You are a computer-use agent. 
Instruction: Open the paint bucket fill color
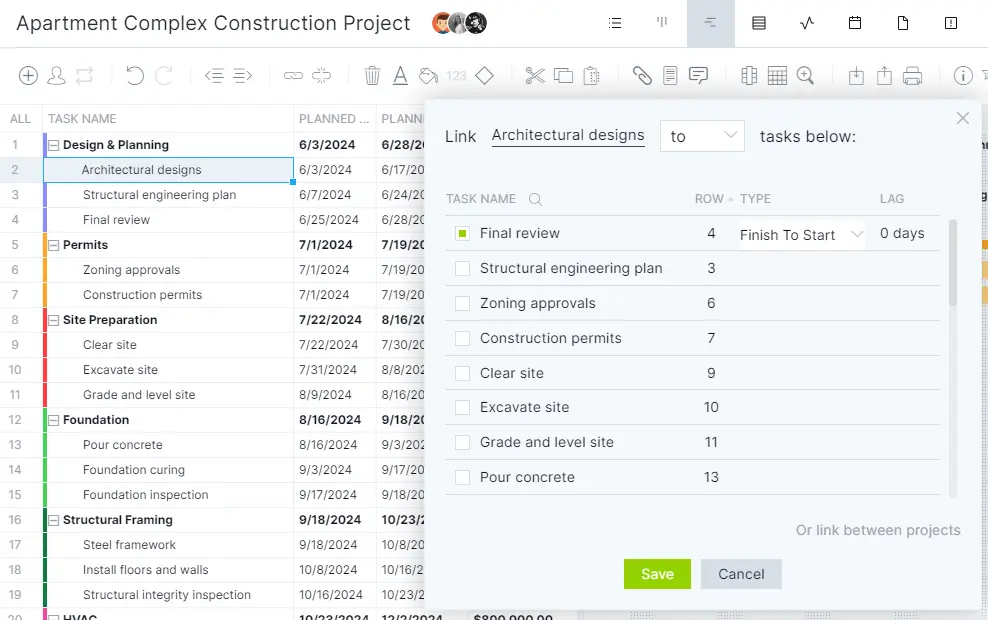click(428, 76)
